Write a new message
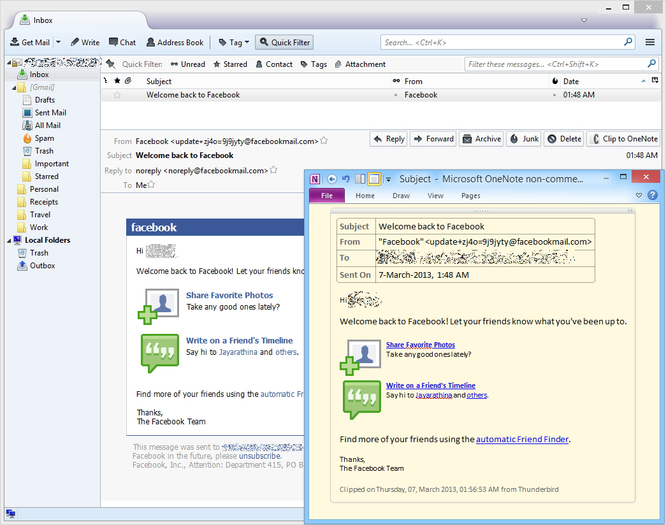The width and height of the screenshot is (666, 525). (x=85, y=42)
